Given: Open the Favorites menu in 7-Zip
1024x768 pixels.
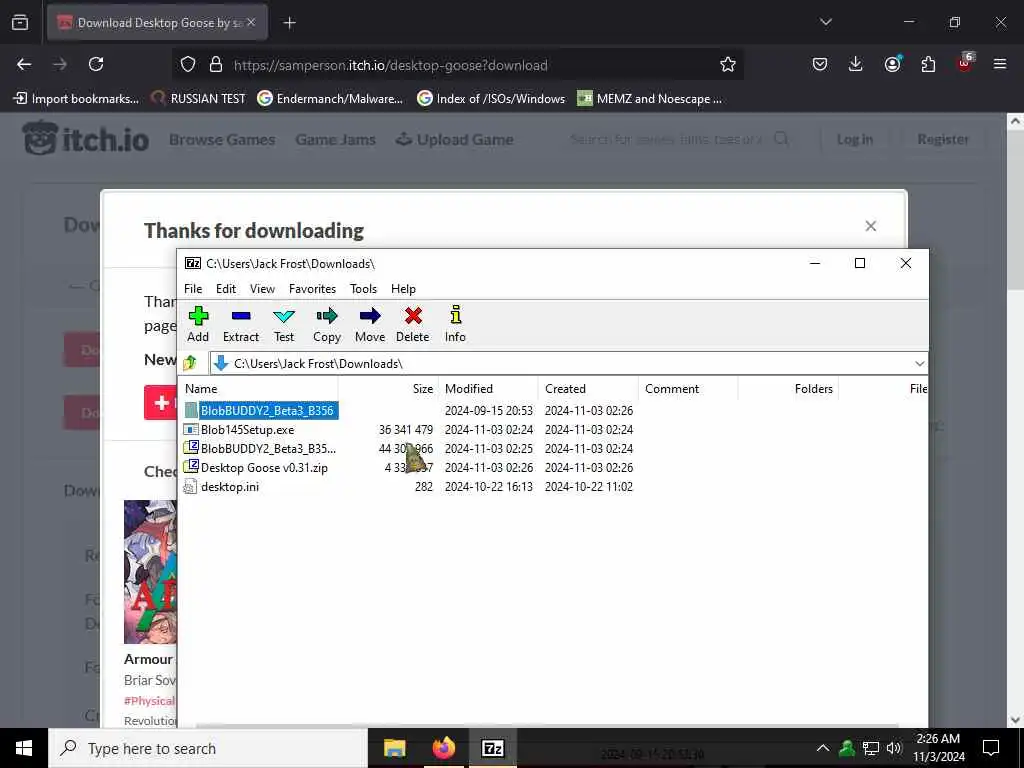Looking at the screenshot, I should [312, 289].
